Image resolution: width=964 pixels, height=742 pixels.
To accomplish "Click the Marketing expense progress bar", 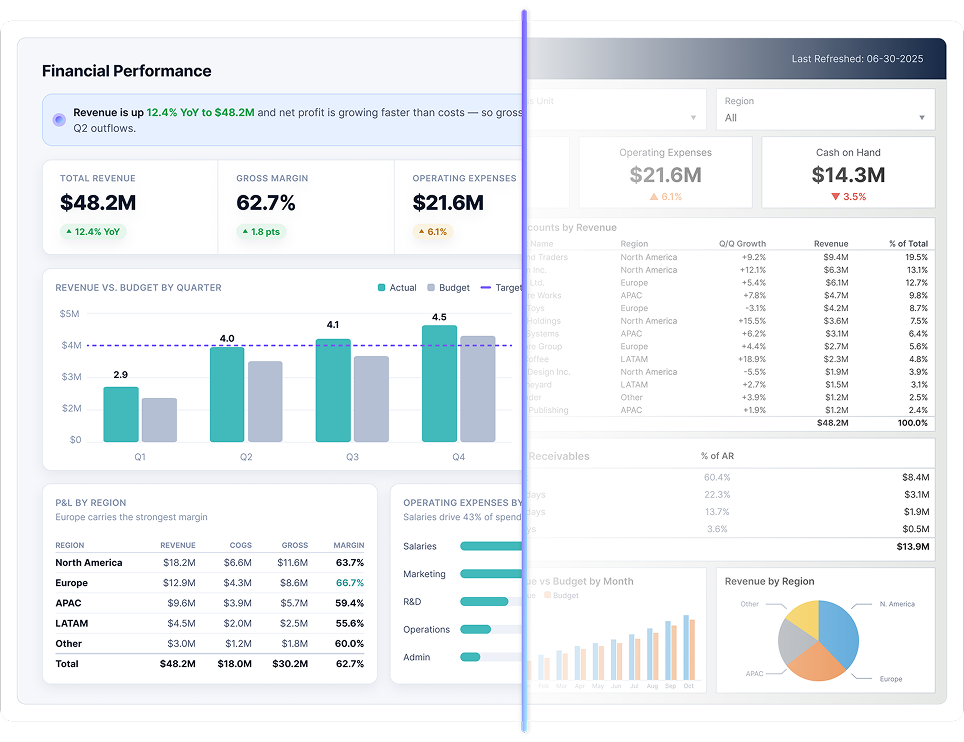I will [491, 574].
